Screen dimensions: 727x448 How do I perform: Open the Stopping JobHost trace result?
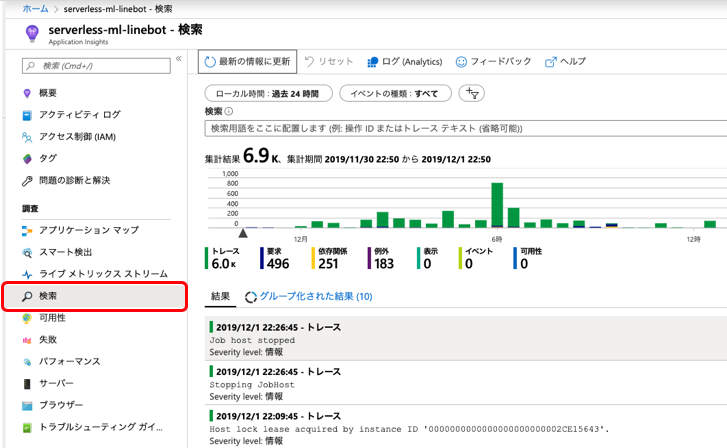pyautogui.click(x=466, y=384)
